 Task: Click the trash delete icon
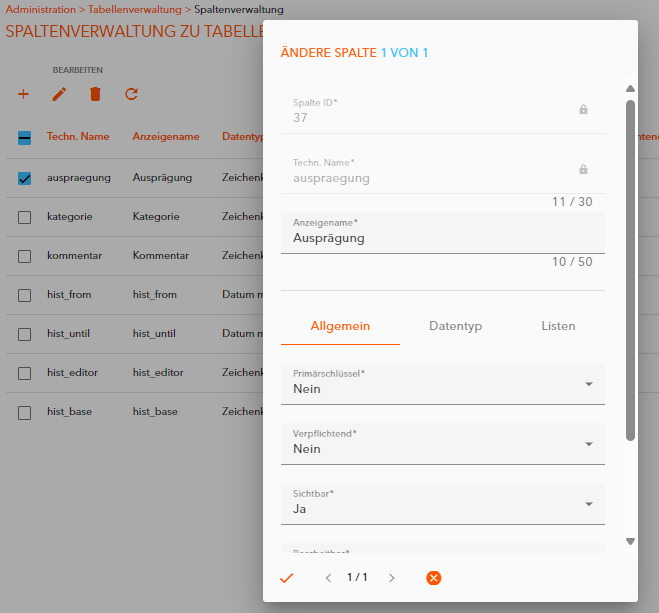coord(96,94)
